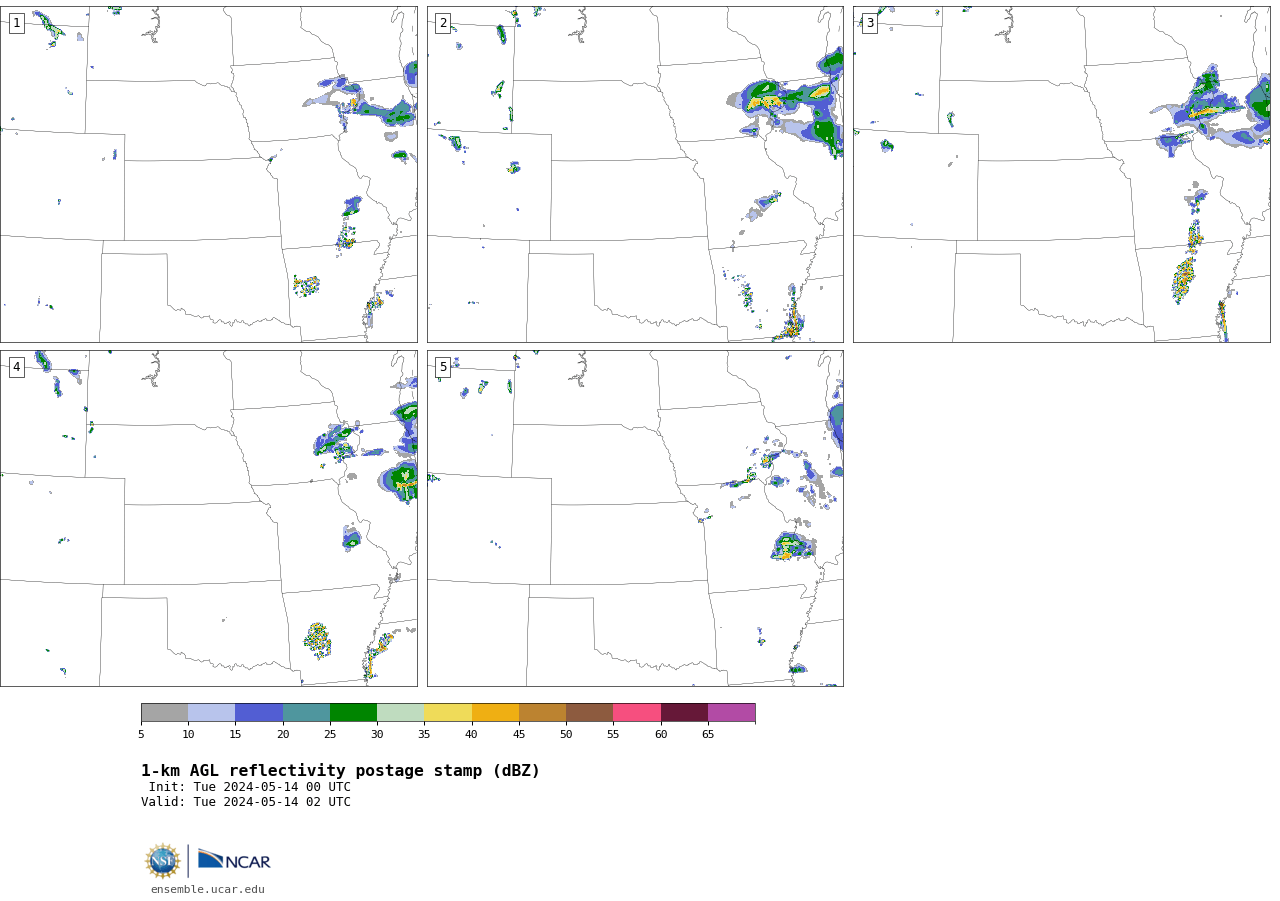1280x901 pixels.
Task: Click the light lavender 10–15 dBZ swatch
Action: click(211, 712)
